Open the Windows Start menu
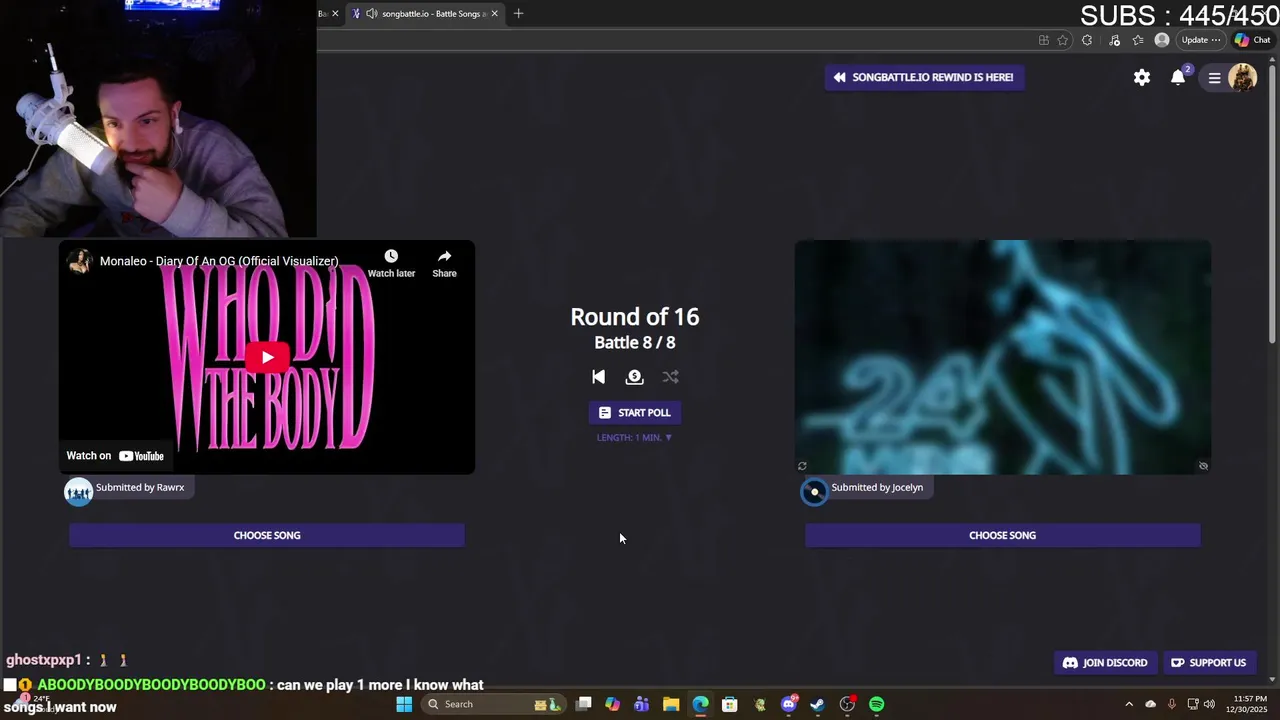The height and width of the screenshot is (720, 1280). pyautogui.click(x=404, y=704)
